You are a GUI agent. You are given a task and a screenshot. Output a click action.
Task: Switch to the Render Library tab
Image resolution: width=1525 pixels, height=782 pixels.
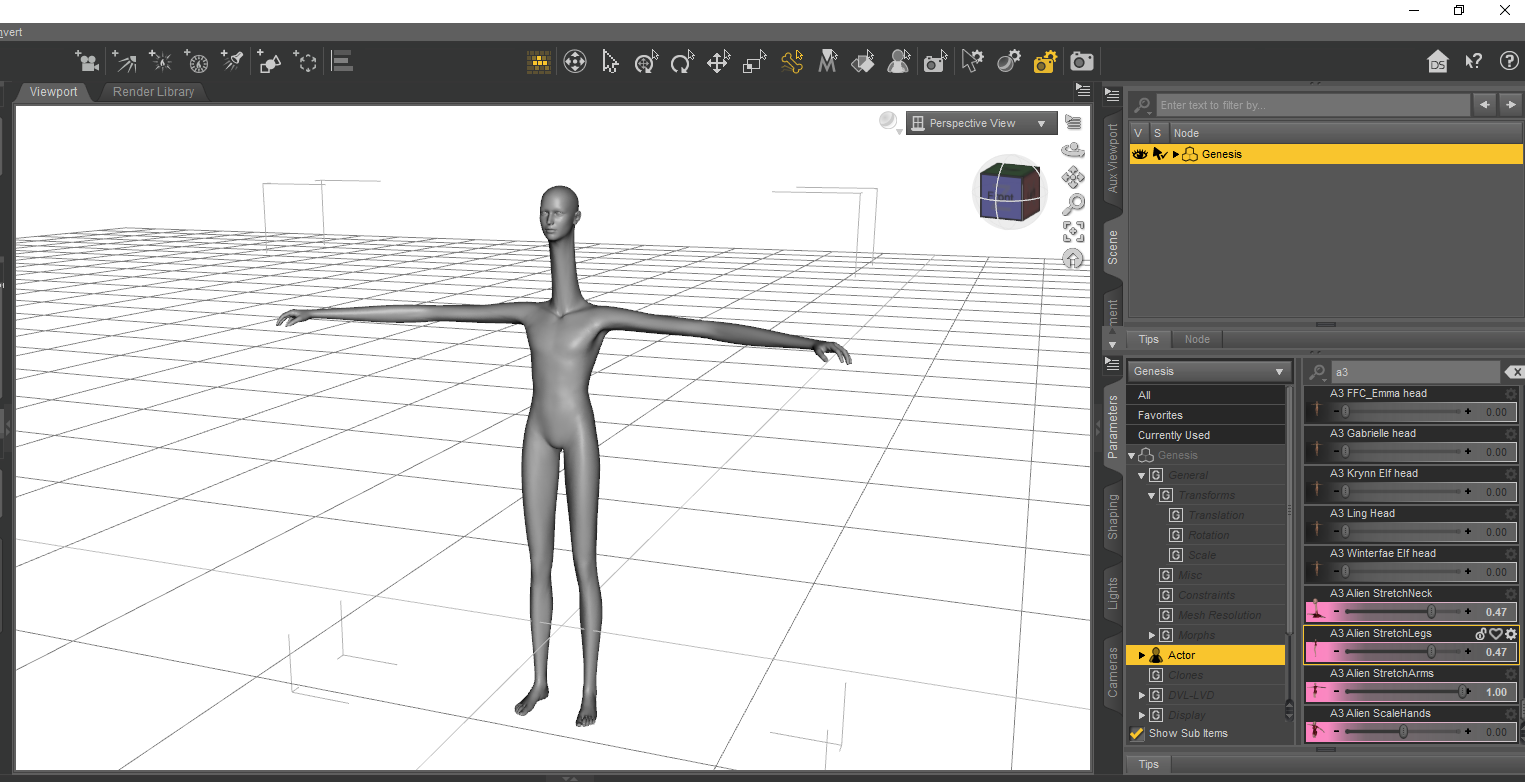coord(153,92)
